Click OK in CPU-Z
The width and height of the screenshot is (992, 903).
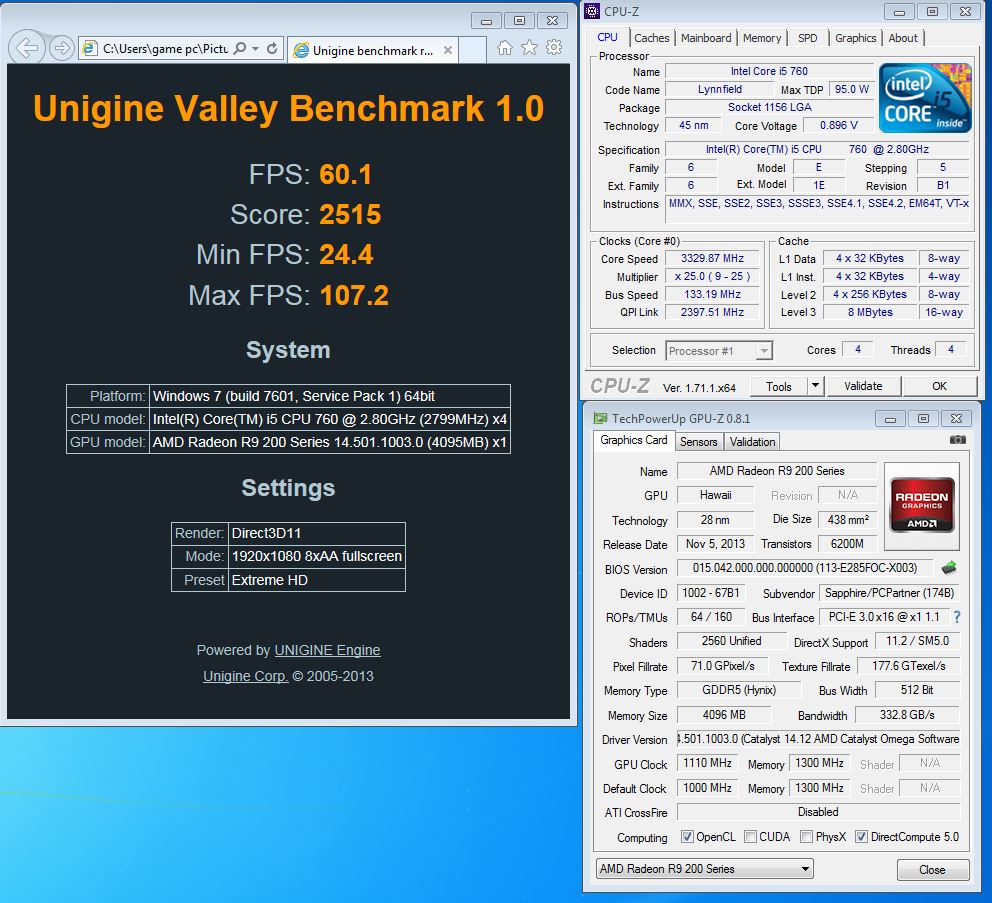pyautogui.click(x=939, y=386)
